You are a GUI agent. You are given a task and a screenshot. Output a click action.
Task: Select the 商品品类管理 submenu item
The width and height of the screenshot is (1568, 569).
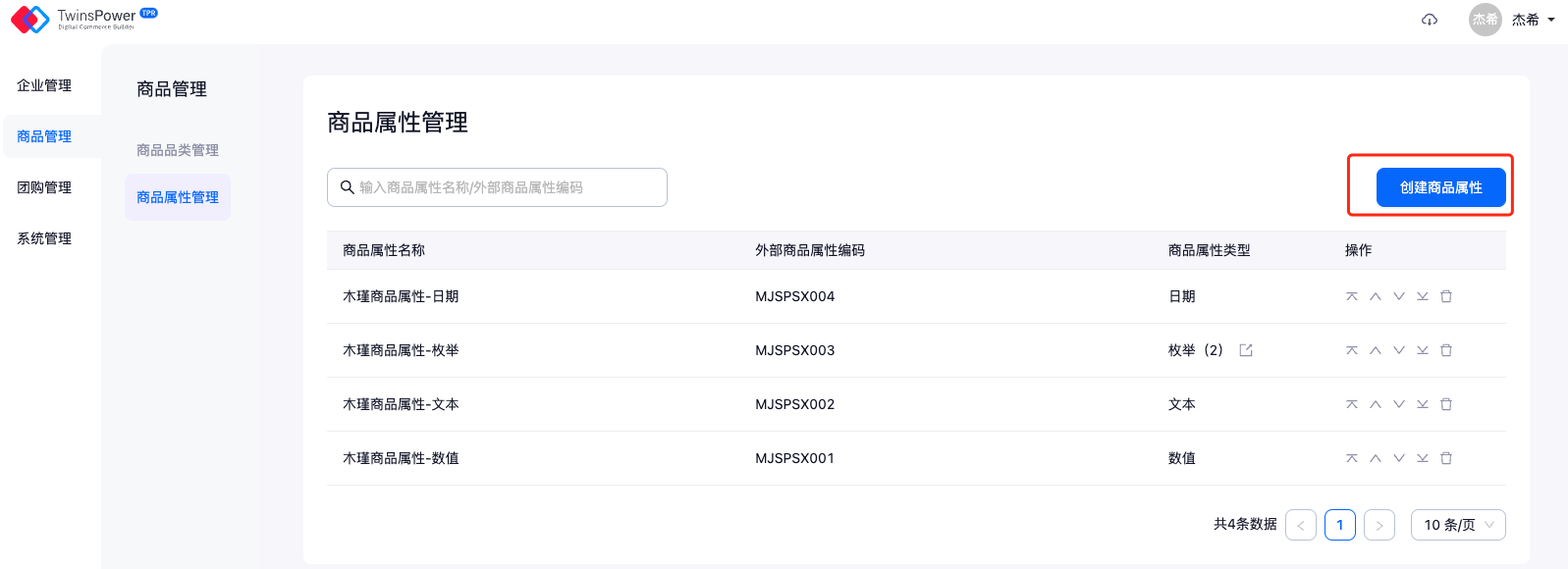coord(178,150)
